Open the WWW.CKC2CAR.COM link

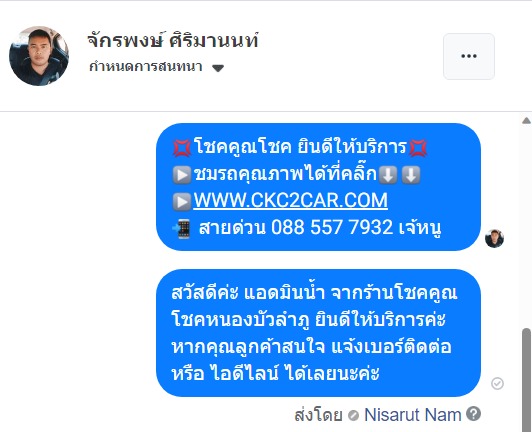click(x=290, y=200)
